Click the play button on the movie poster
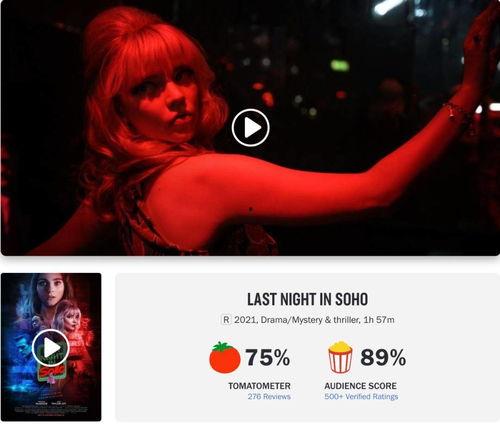The height and width of the screenshot is (426, 500). pyautogui.click(x=51, y=348)
